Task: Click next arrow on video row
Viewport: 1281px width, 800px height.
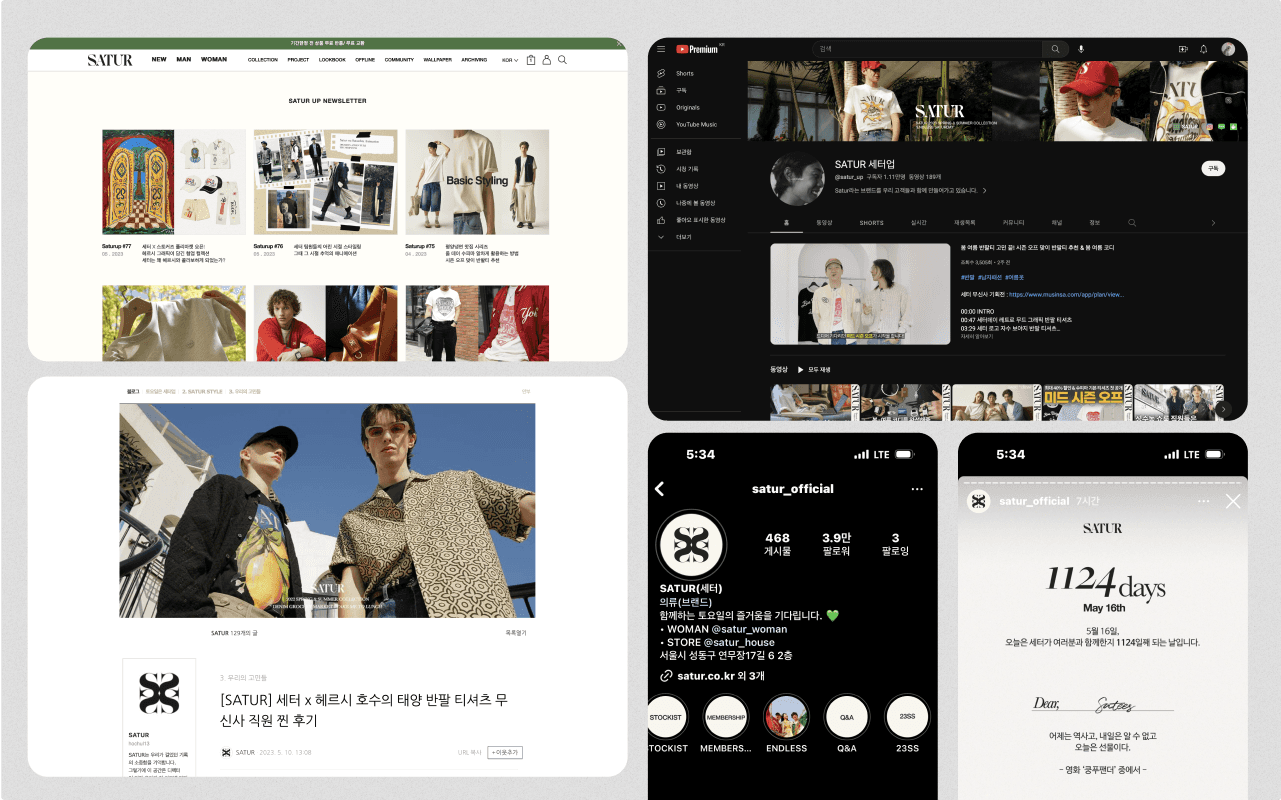Action: tap(1222, 409)
